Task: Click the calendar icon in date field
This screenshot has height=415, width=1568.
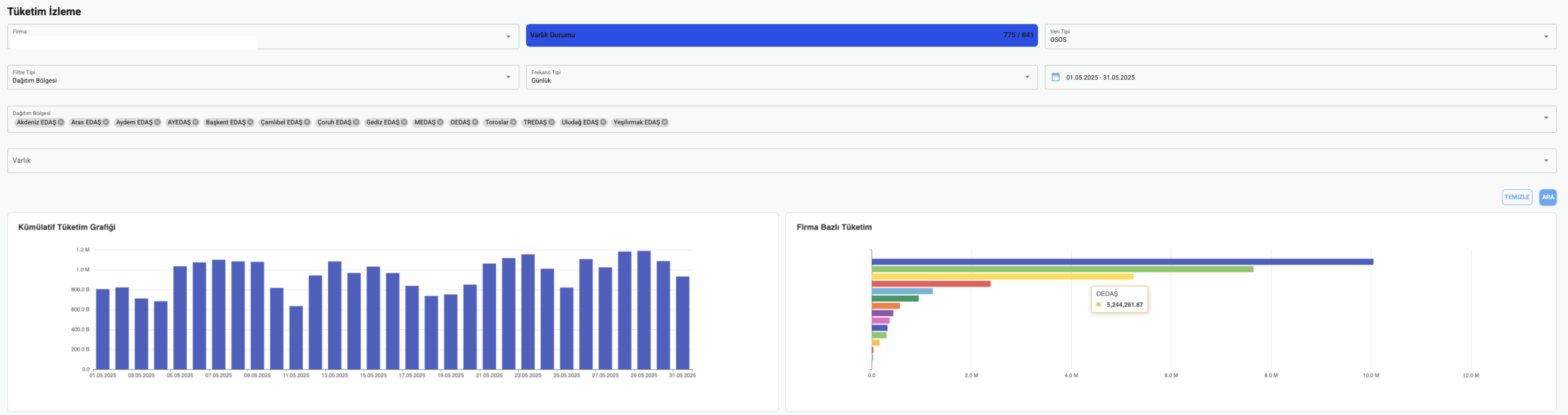Action: coord(1055,77)
